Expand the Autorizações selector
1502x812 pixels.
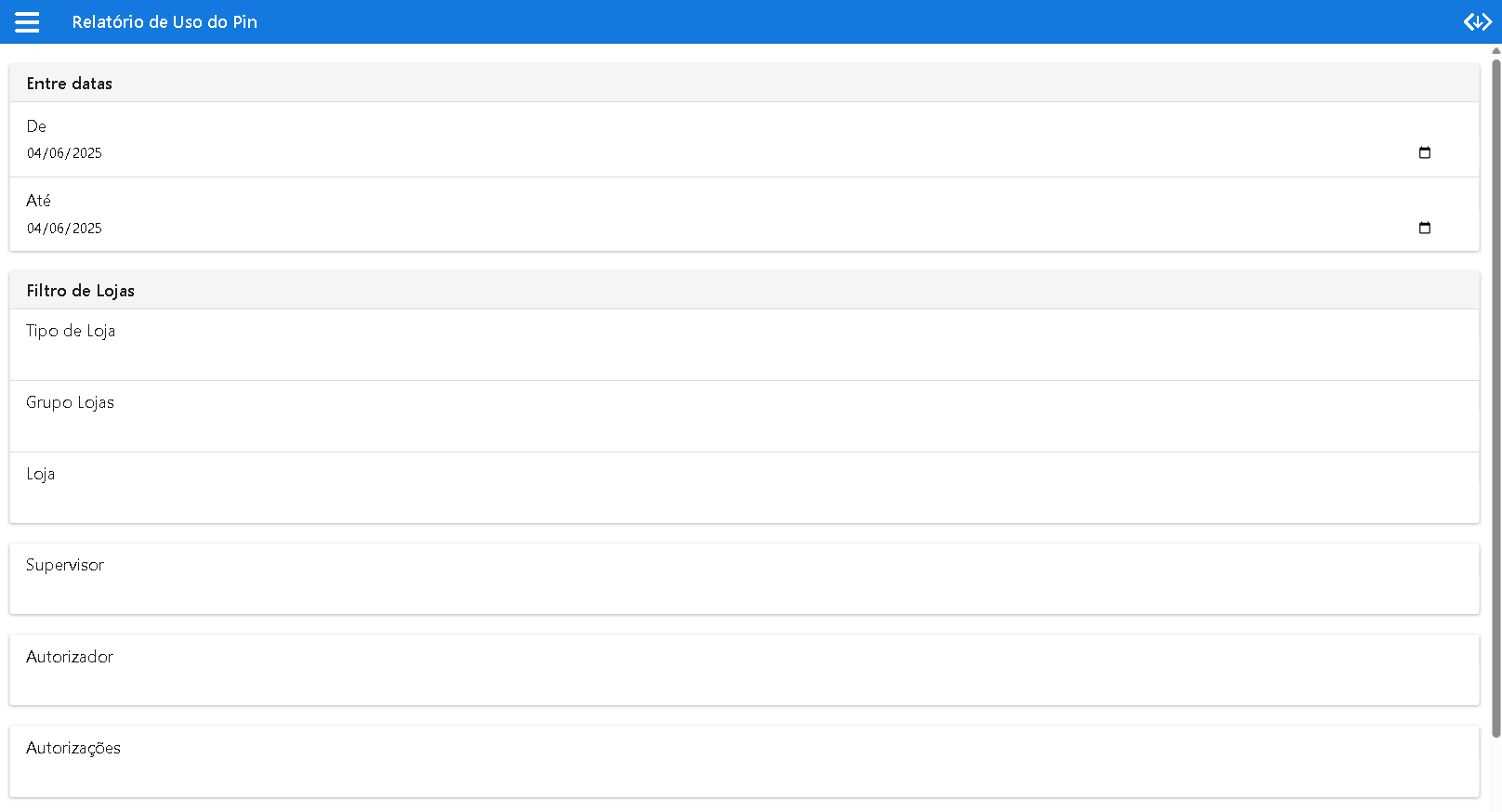coord(744,761)
